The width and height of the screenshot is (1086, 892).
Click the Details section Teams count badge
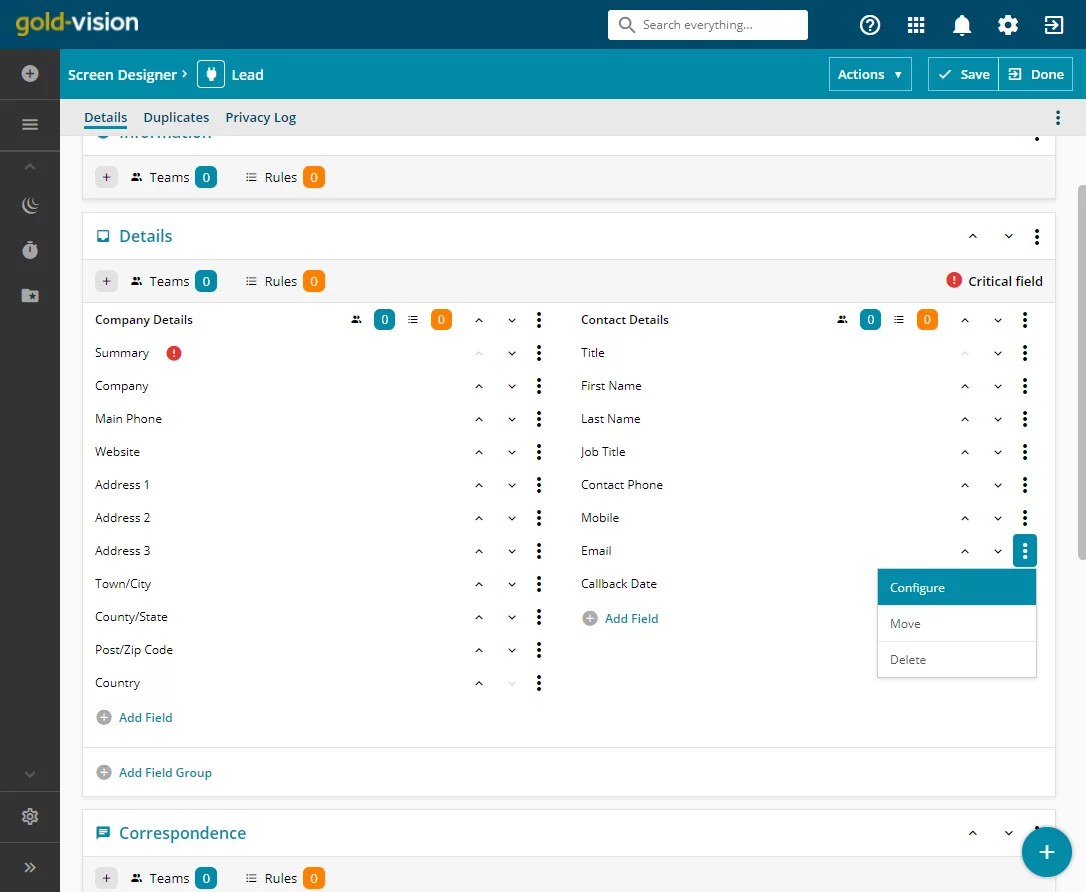click(206, 281)
